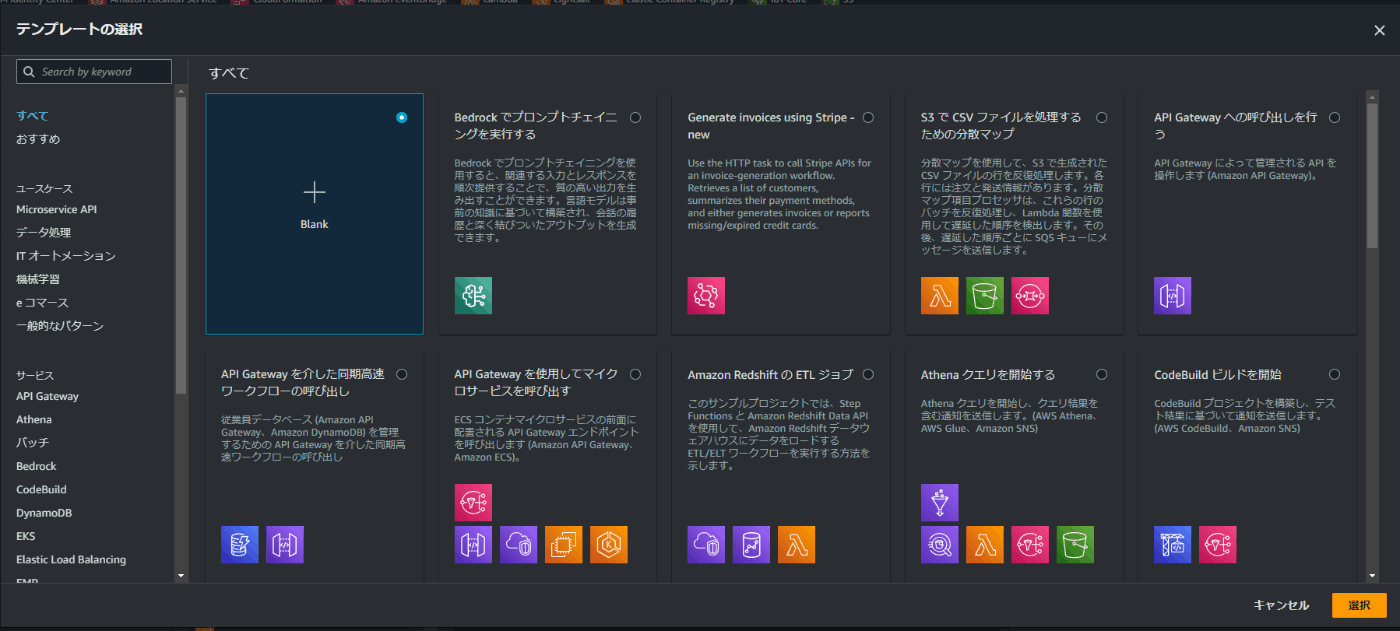Screen dimensions: 1400x631
Task: Select the Bedrock prompt chaining template radio
Action: point(635,117)
